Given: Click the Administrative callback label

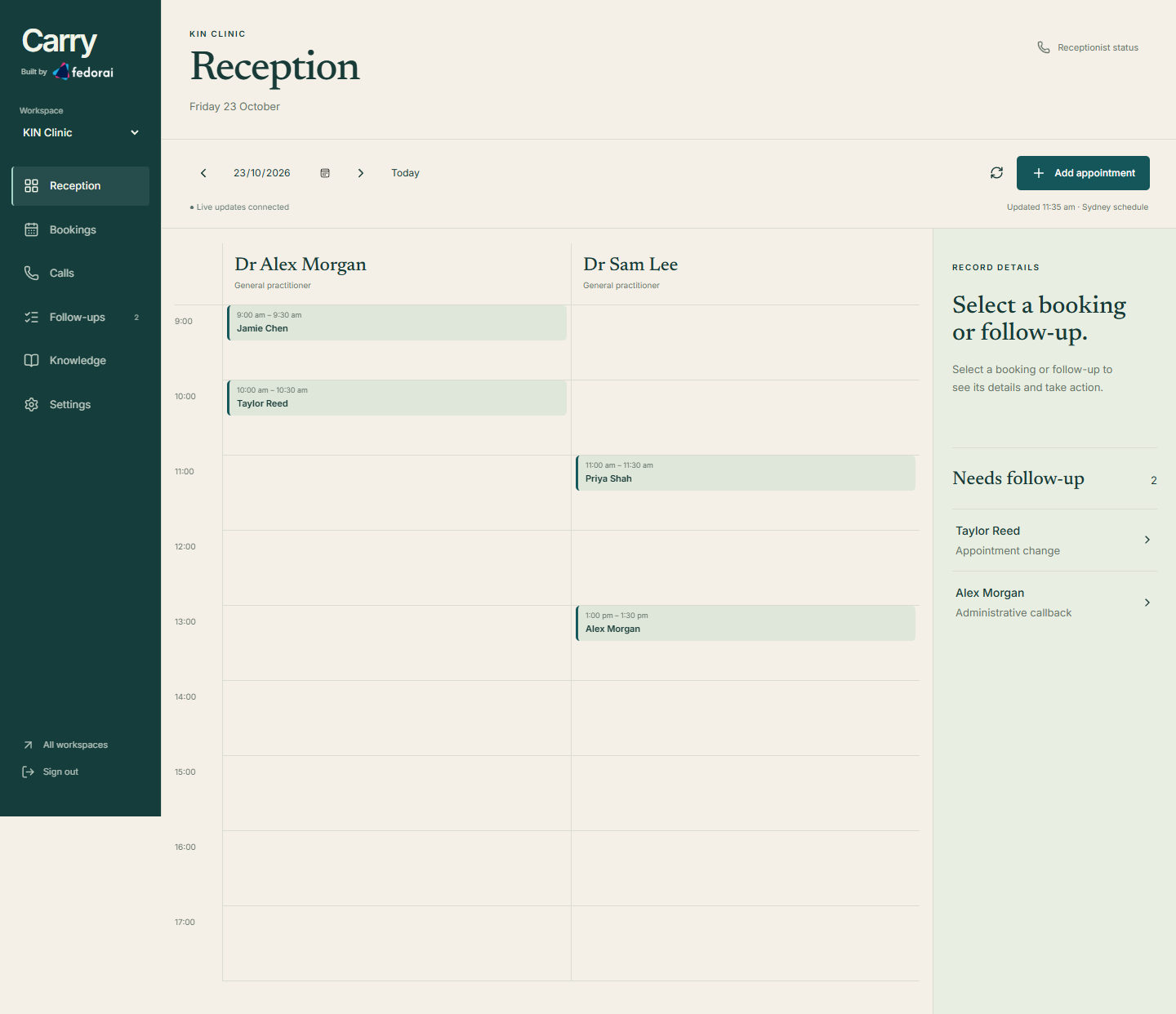Looking at the screenshot, I should tap(1013, 613).
